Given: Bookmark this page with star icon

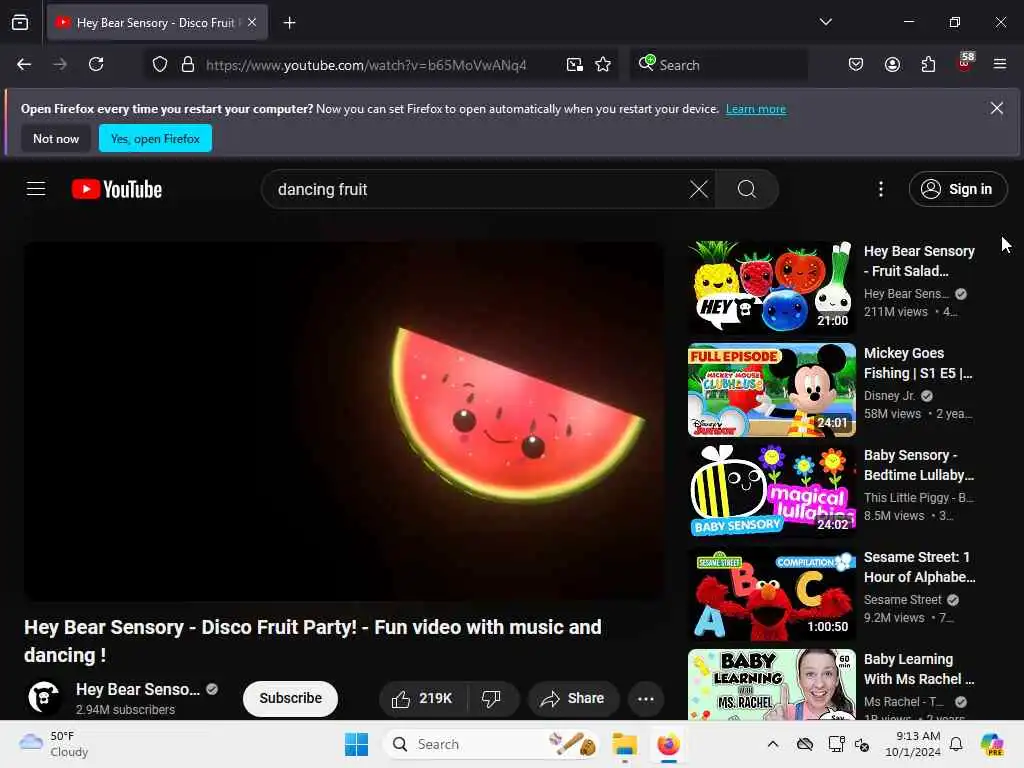Looking at the screenshot, I should point(603,64).
